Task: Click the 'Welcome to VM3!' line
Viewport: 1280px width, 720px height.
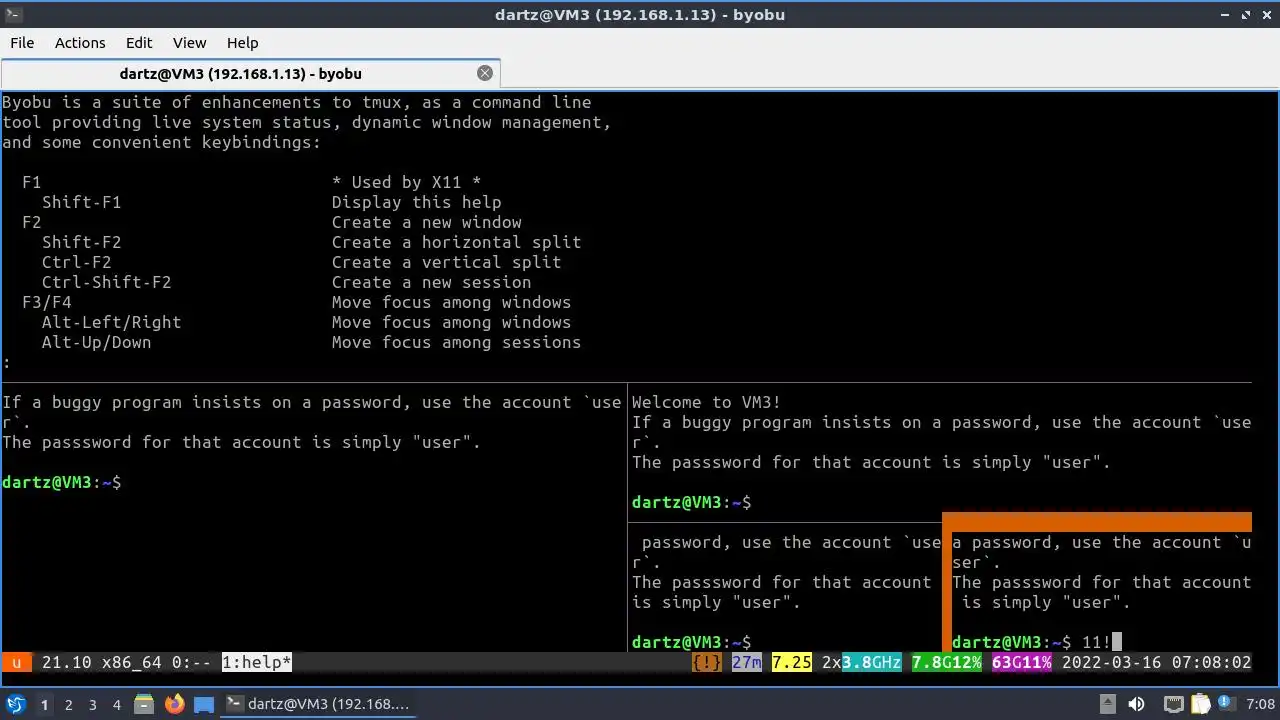Action: [706, 402]
